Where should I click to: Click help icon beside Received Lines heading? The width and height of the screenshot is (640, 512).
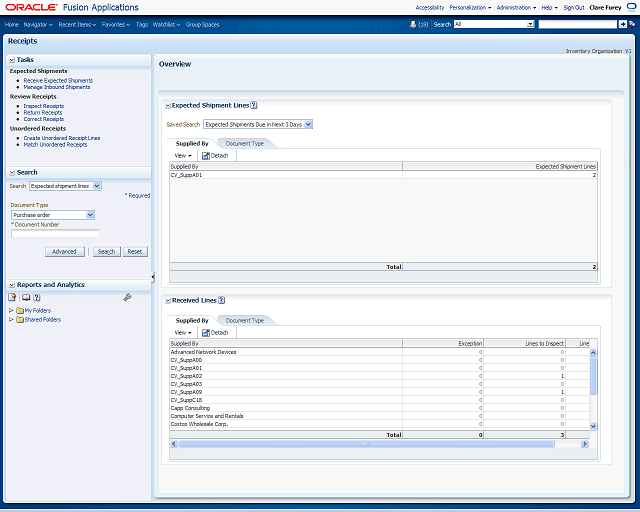221,299
